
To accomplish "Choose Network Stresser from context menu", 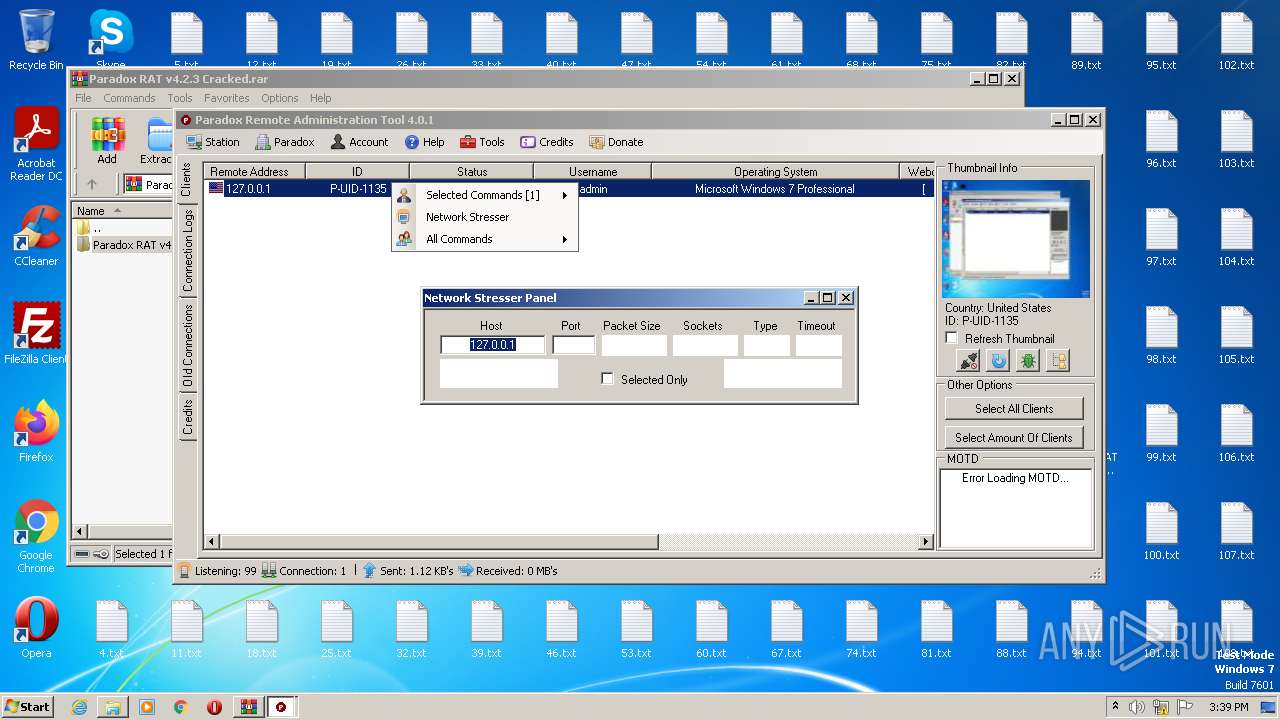I will pyautogui.click(x=484, y=217).
